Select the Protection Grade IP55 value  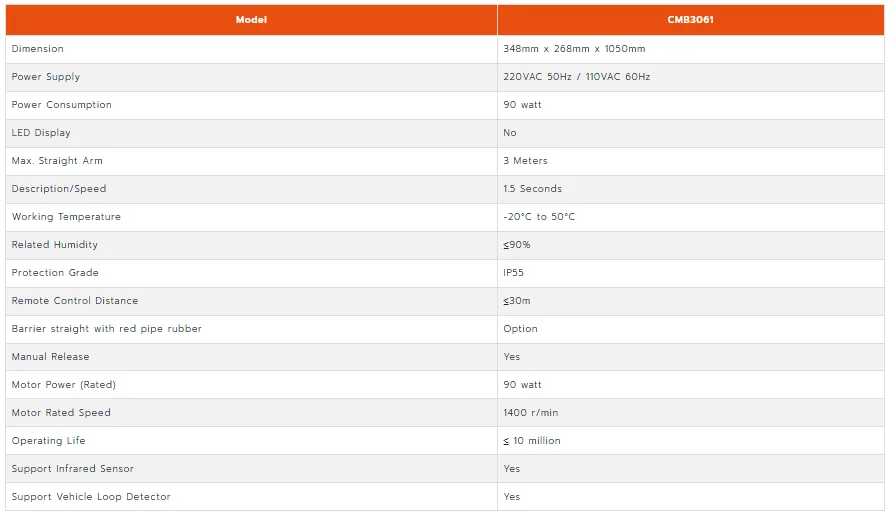(x=513, y=272)
